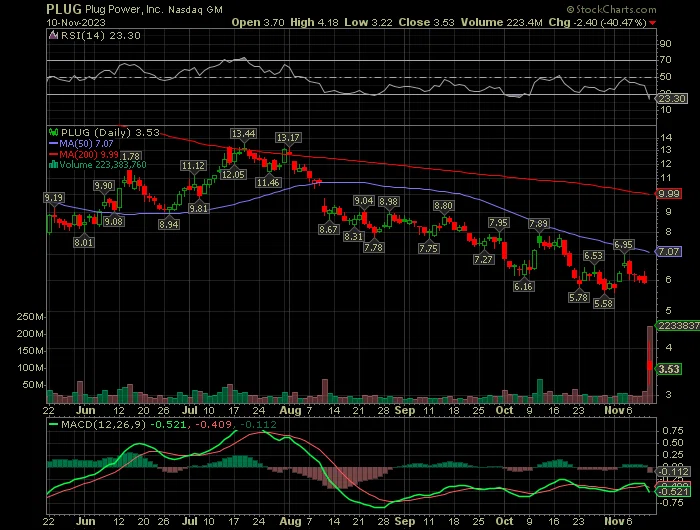
Task: Click the 2233837 volume tag on right axis
Action: click(x=678, y=326)
